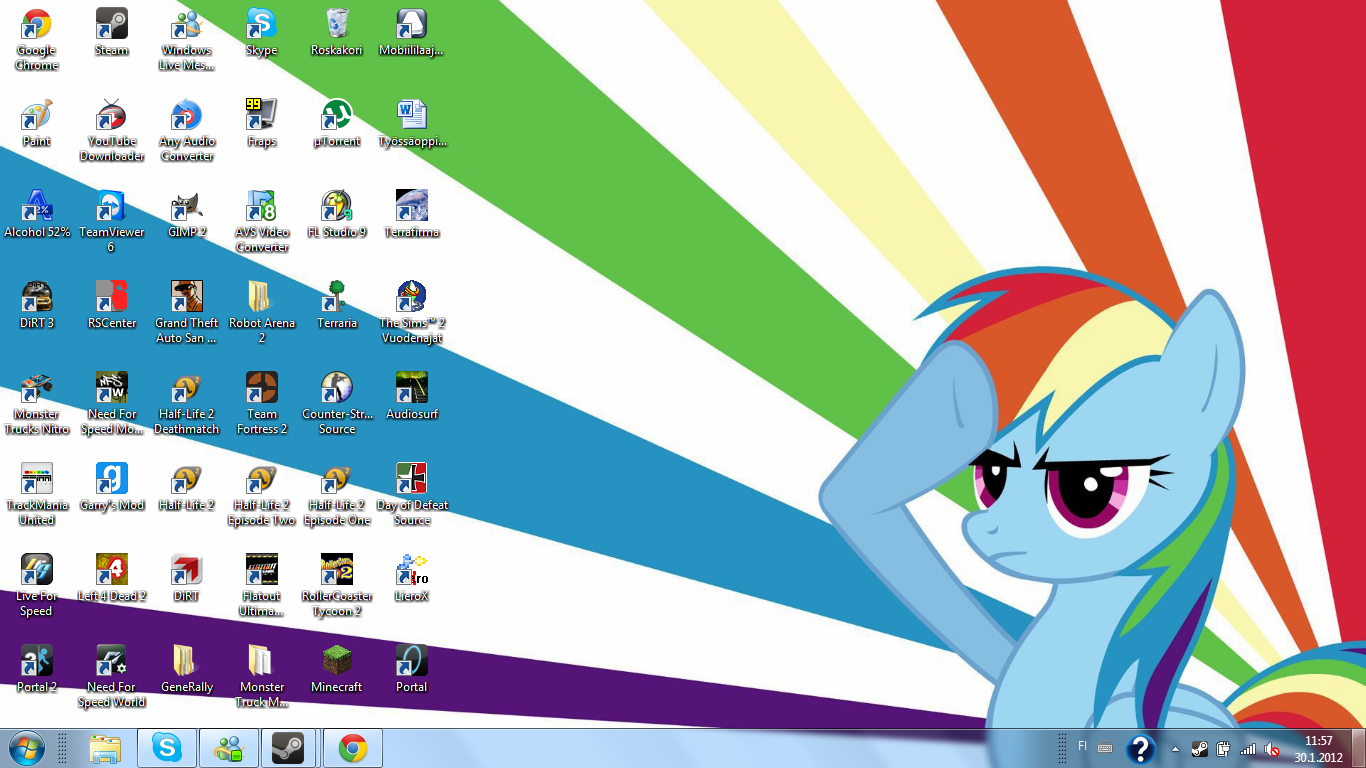Click the Flatout Ultima... desktop icon
Viewport: 1366px width, 768px height.
tap(262, 586)
